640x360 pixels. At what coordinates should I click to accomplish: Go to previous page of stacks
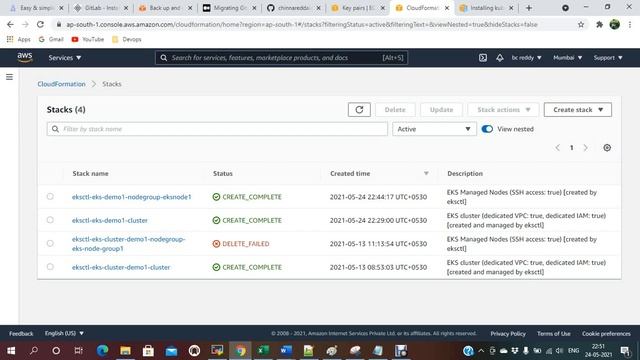[x=558, y=148]
